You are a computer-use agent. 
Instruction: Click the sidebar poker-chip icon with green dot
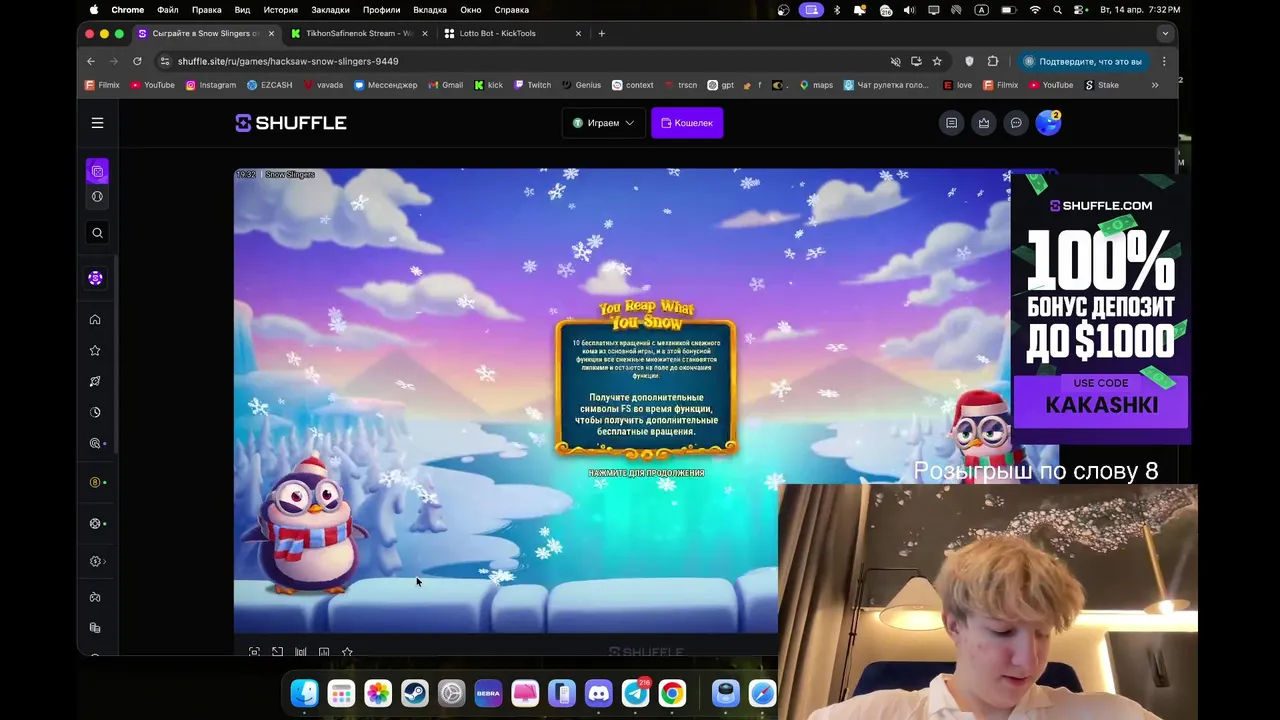click(97, 523)
